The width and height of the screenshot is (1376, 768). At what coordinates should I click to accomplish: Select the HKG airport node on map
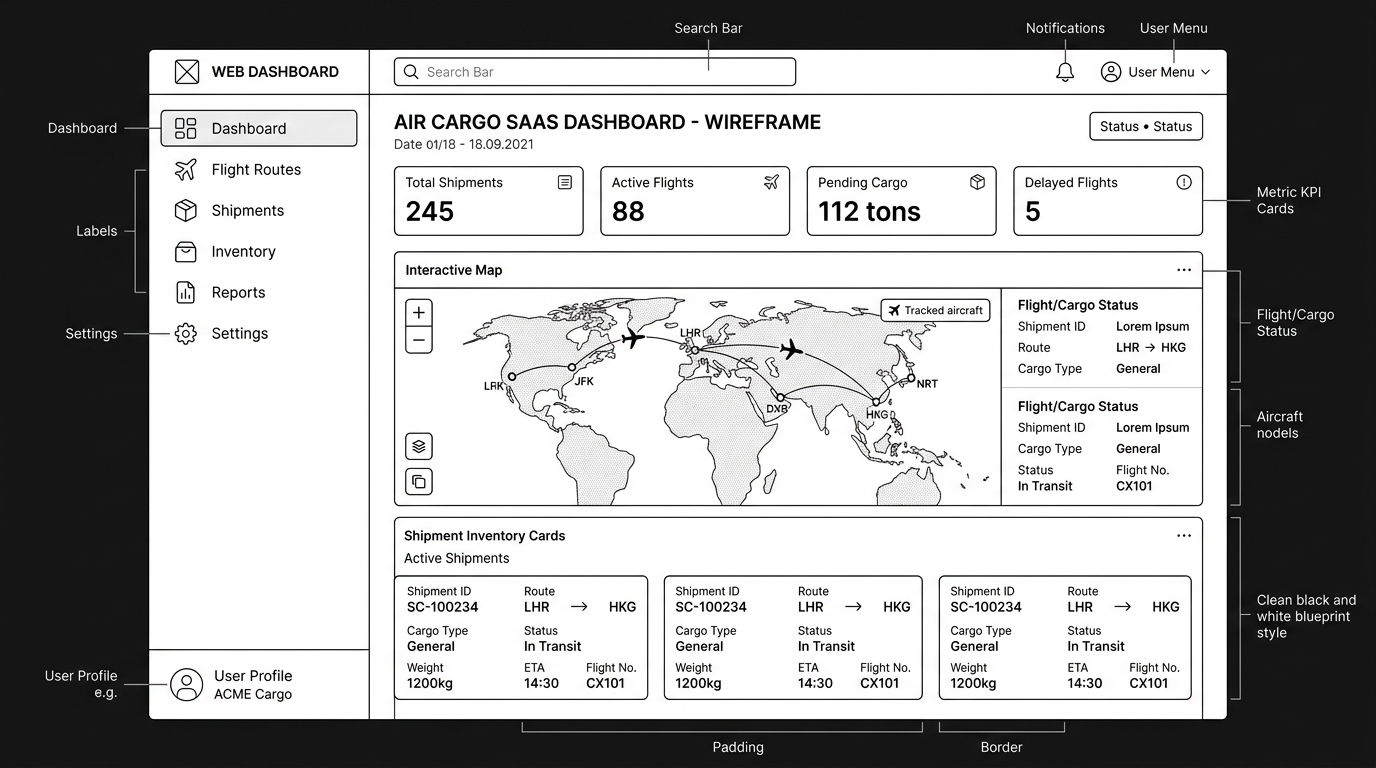[x=876, y=403]
